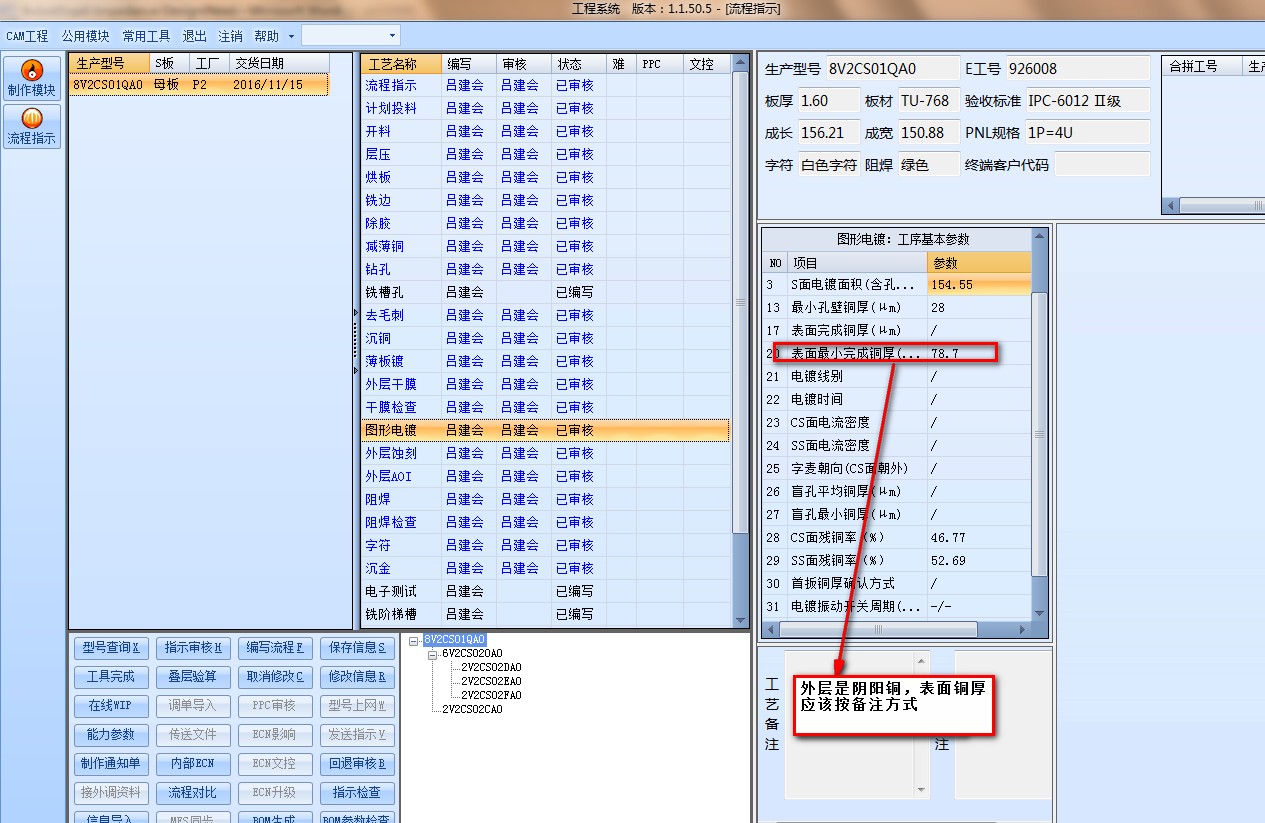Open the 流程指示 sidebar icon

tap(33, 127)
